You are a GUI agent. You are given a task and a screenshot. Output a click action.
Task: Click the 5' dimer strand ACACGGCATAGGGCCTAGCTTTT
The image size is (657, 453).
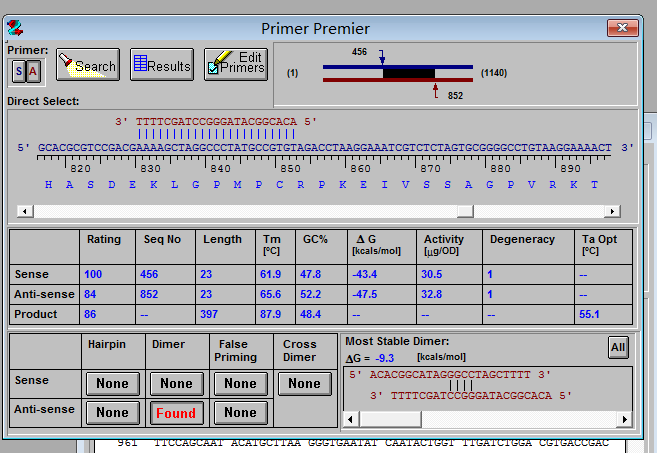(450, 375)
